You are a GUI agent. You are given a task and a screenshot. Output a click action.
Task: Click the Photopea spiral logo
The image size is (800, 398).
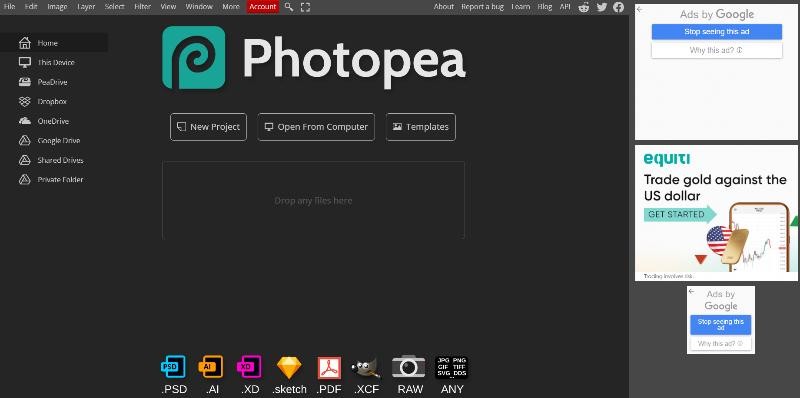[193, 58]
